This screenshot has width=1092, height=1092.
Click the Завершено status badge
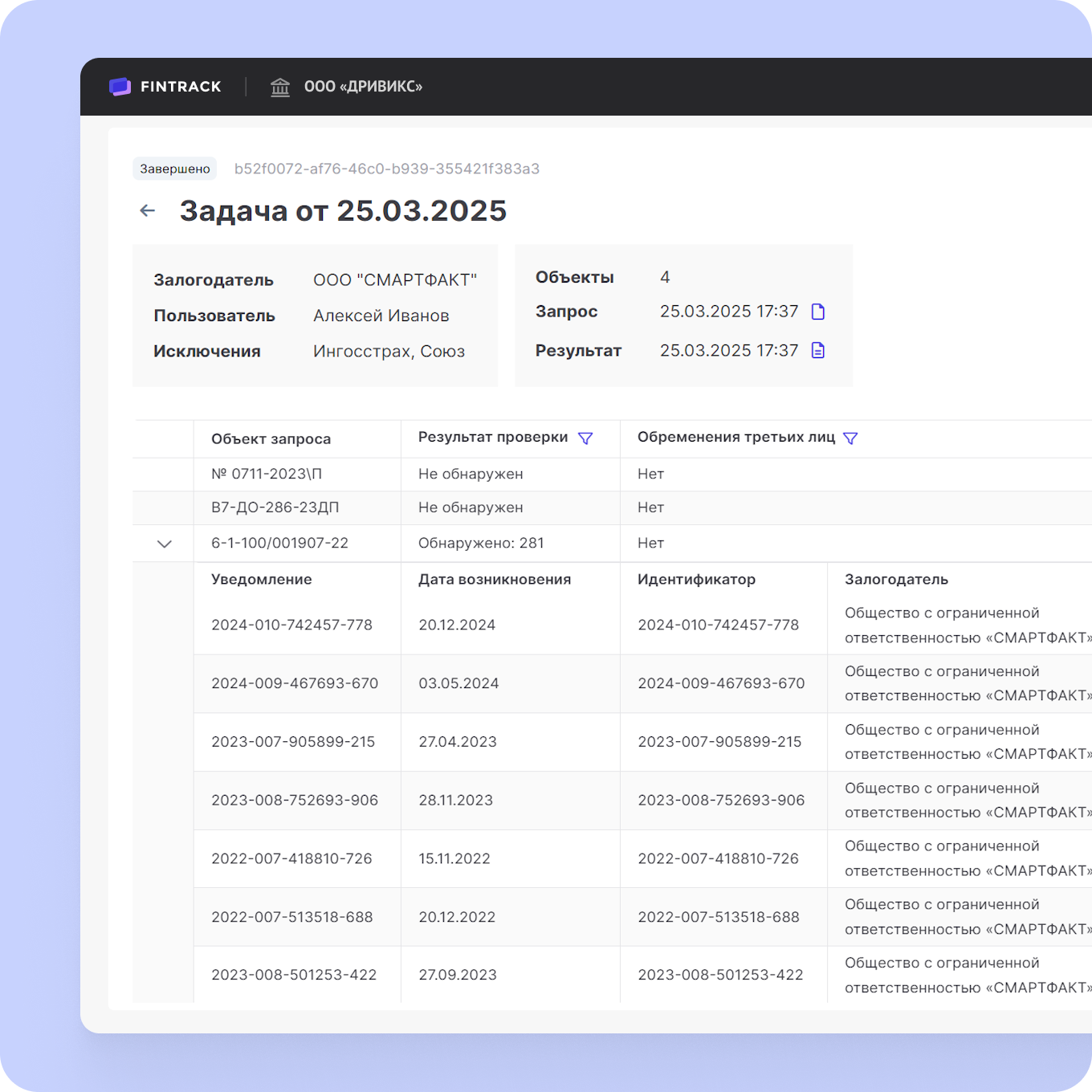click(x=175, y=169)
